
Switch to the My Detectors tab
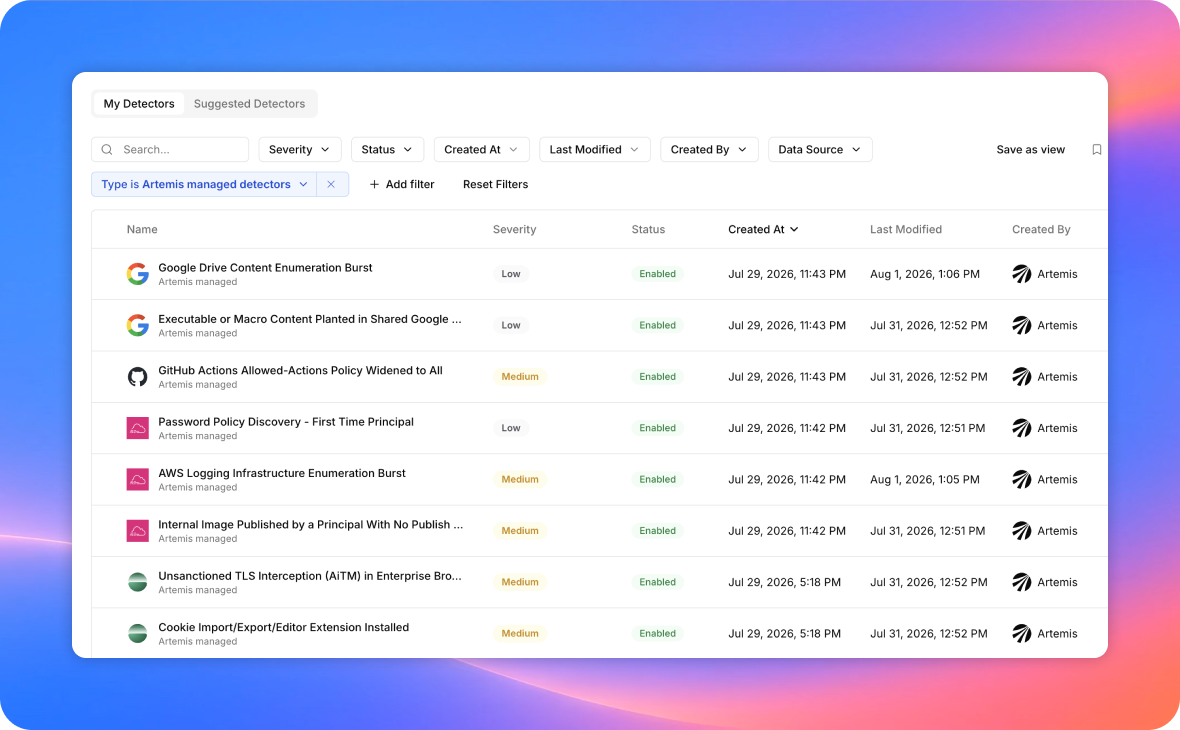139,104
